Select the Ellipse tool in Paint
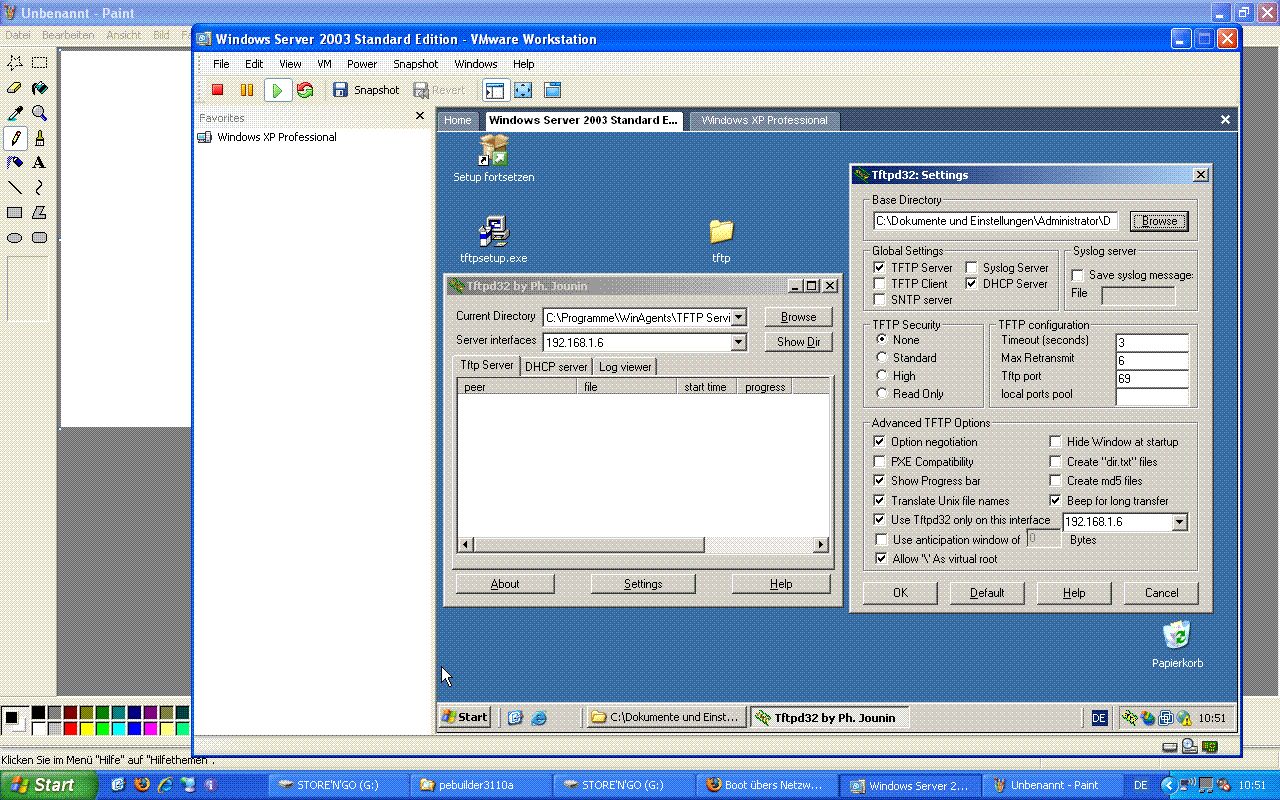The height and width of the screenshot is (800, 1280). pyautogui.click(x=15, y=237)
